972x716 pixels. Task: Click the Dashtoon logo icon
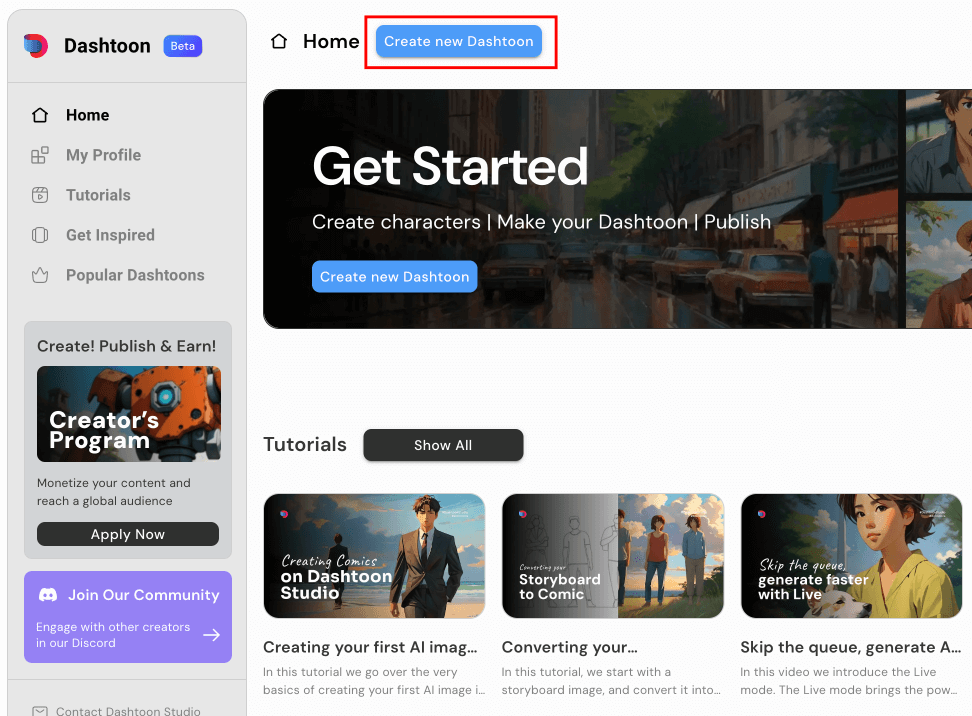(36, 46)
